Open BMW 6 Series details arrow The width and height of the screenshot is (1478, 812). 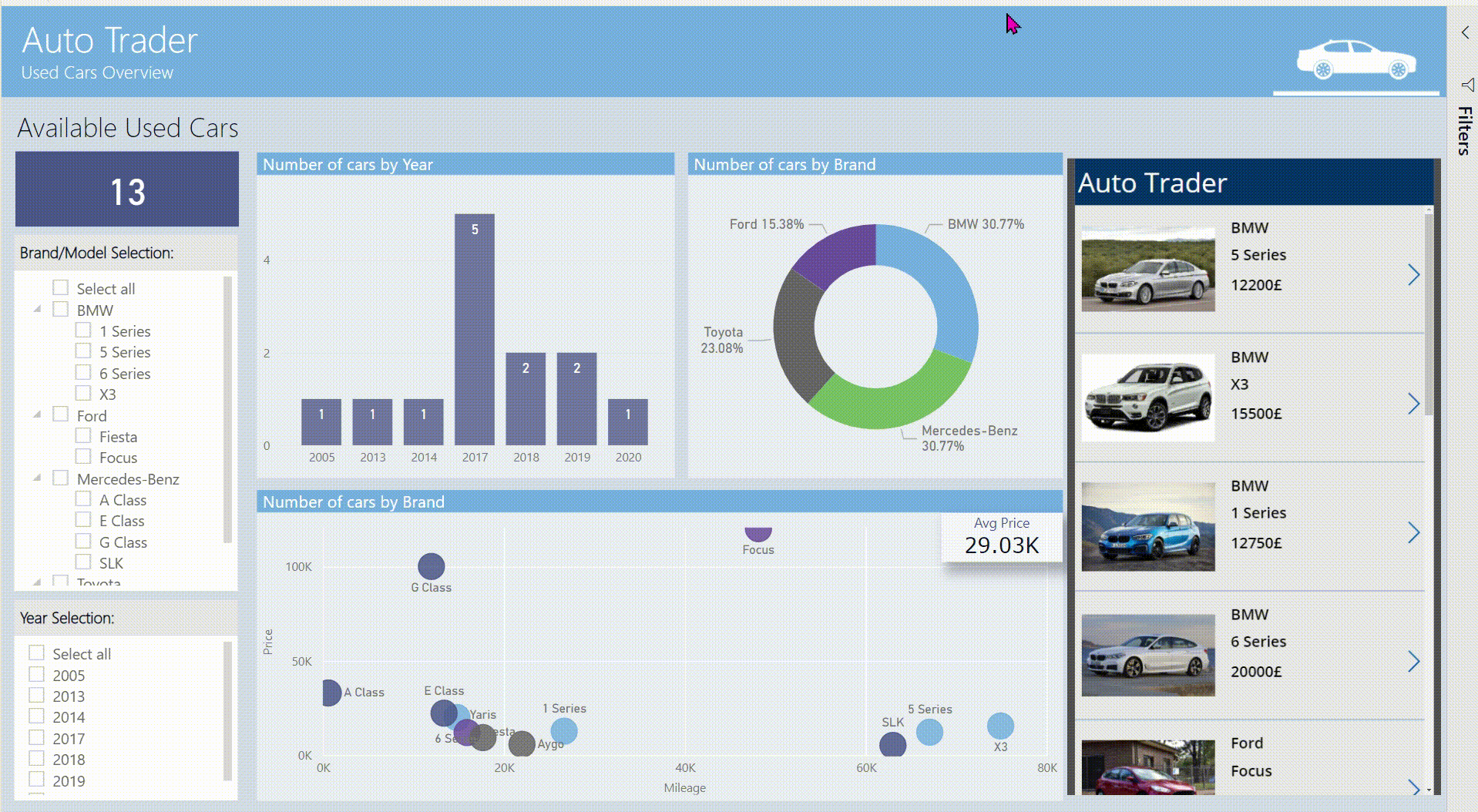point(1413,661)
